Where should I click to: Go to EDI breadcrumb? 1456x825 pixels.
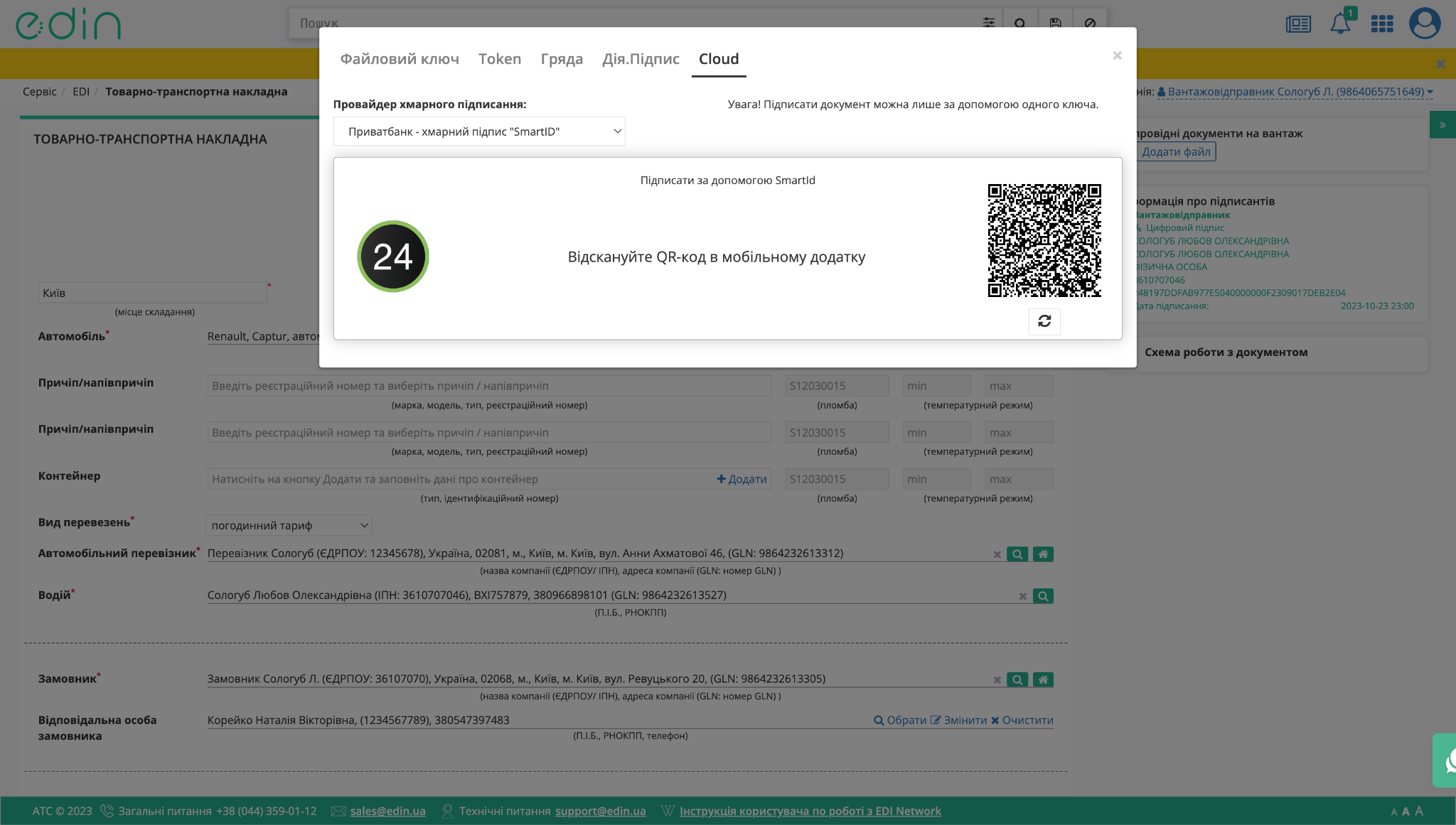pyautogui.click(x=81, y=92)
